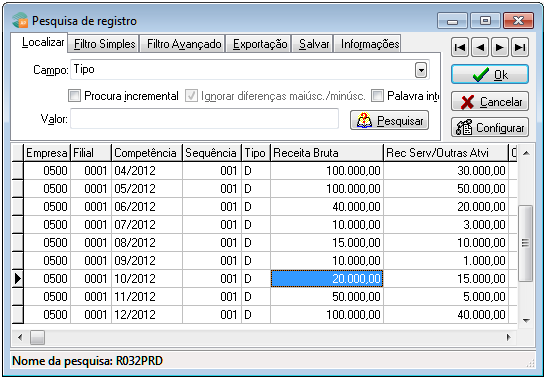Open the Filtro Simples tab
546x379 pixels.
[x=104, y=44]
